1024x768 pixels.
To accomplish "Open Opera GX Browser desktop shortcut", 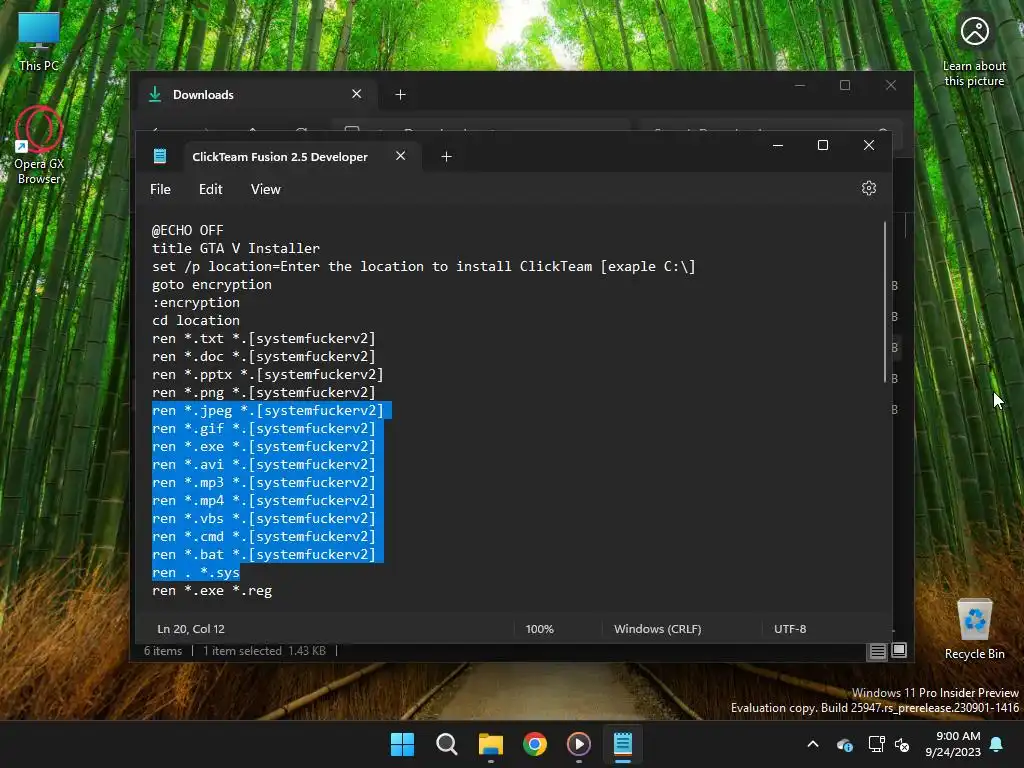I will 39,145.
